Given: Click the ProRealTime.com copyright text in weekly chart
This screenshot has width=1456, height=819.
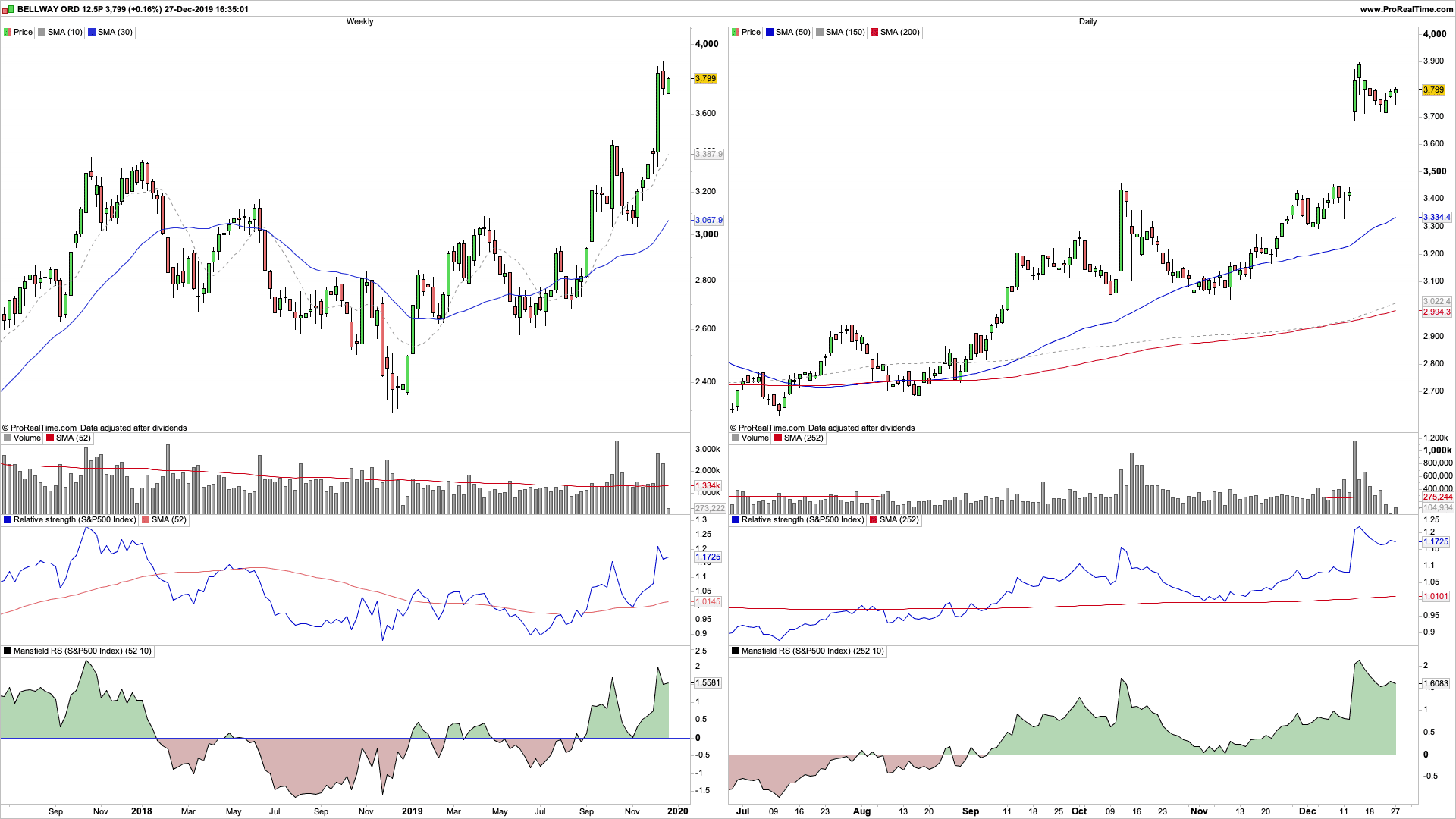Looking at the screenshot, I should click(x=43, y=428).
